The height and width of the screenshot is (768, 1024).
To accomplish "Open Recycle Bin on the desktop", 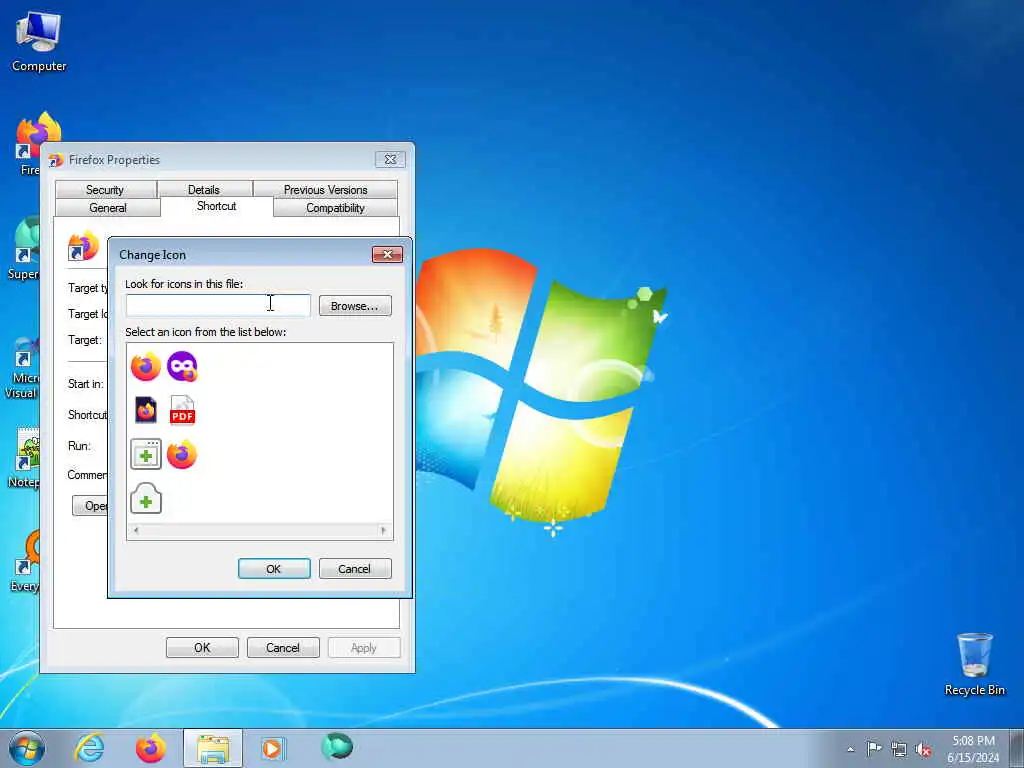I will [974, 664].
